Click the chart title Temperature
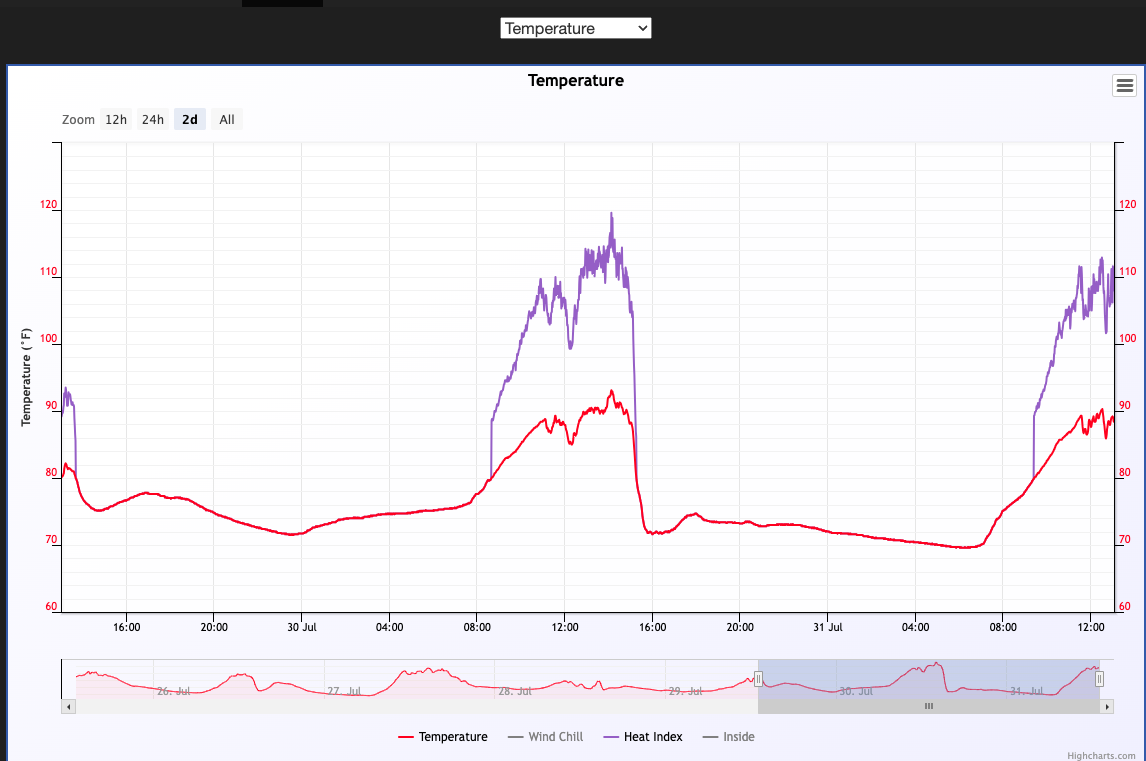1146x761 pixels. [576, 80]
